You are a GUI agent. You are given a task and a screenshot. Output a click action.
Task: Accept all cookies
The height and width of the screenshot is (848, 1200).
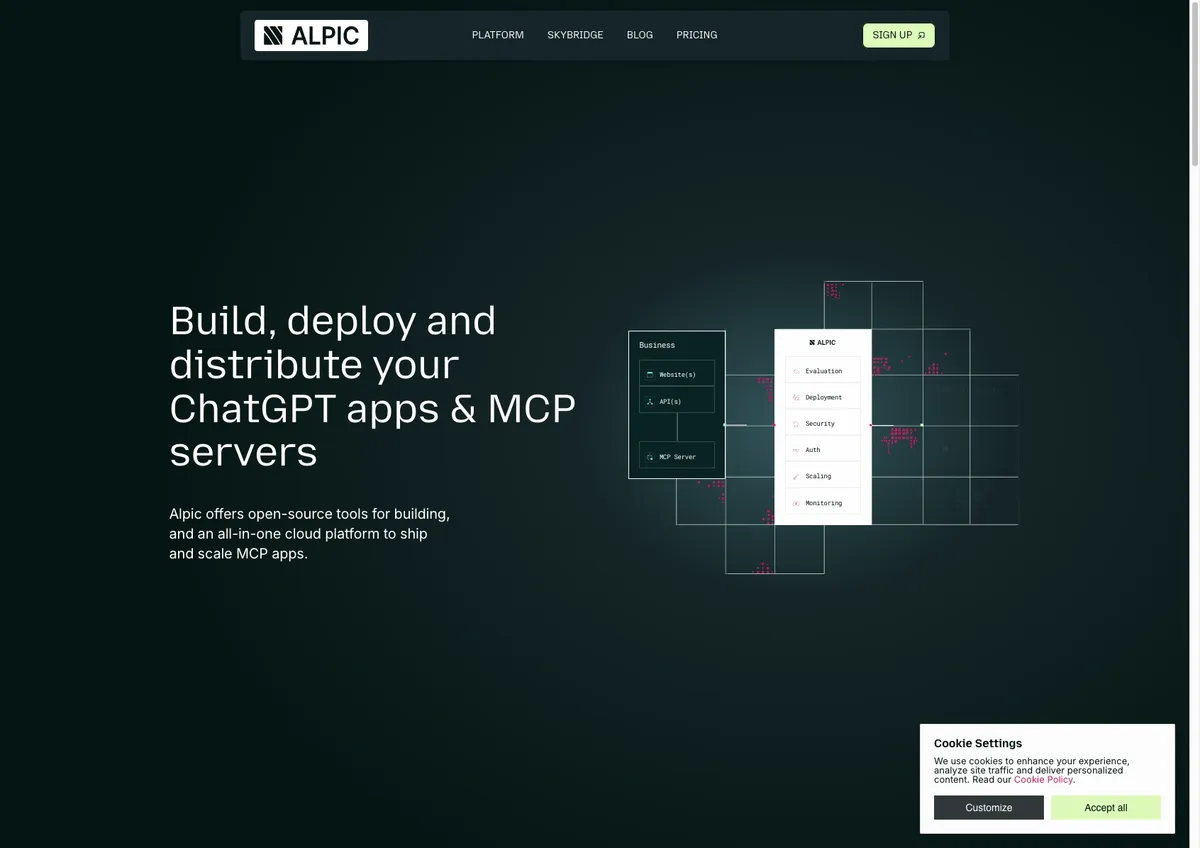[1106, 808]
